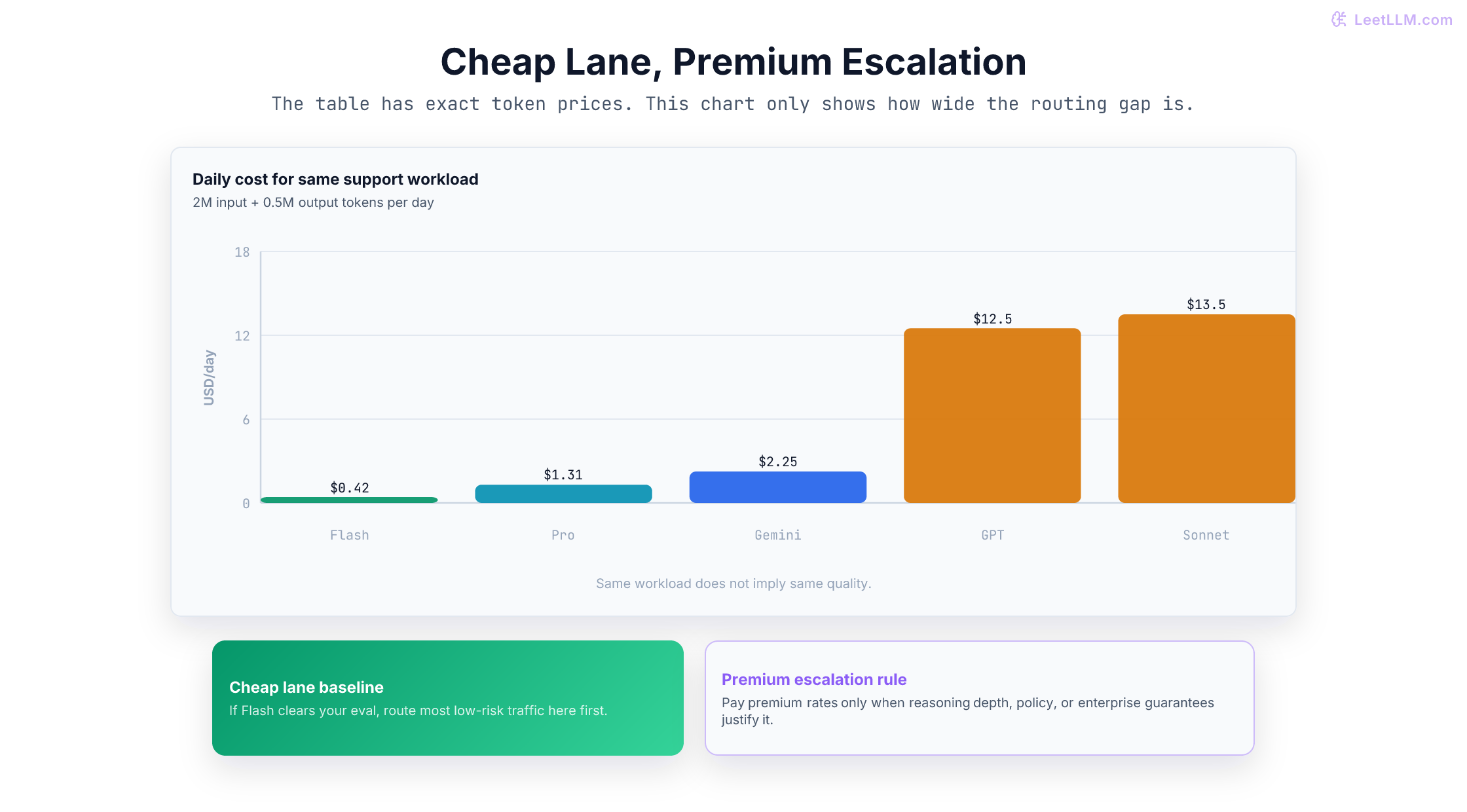Click the 2M input + 0.5M output tokens text
This screenshot has width=1467, height=812.
click(313, 202)
